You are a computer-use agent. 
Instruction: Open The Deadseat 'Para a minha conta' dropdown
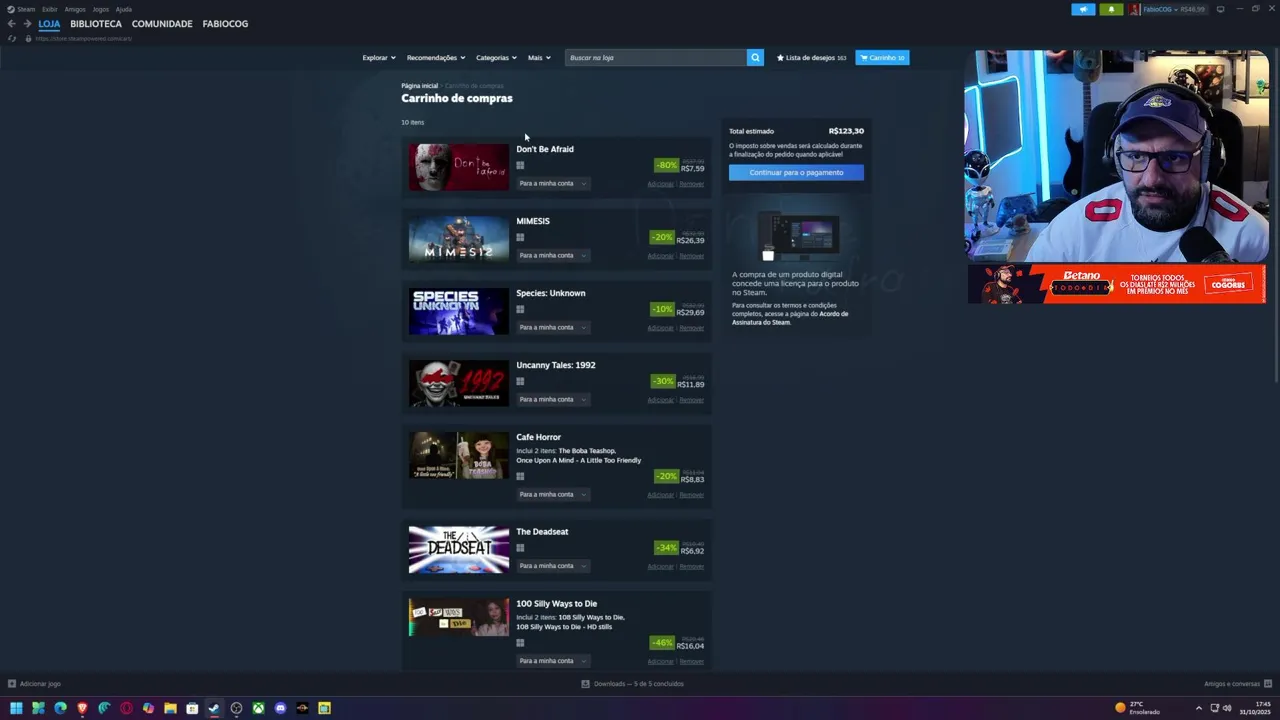point(553,566)
